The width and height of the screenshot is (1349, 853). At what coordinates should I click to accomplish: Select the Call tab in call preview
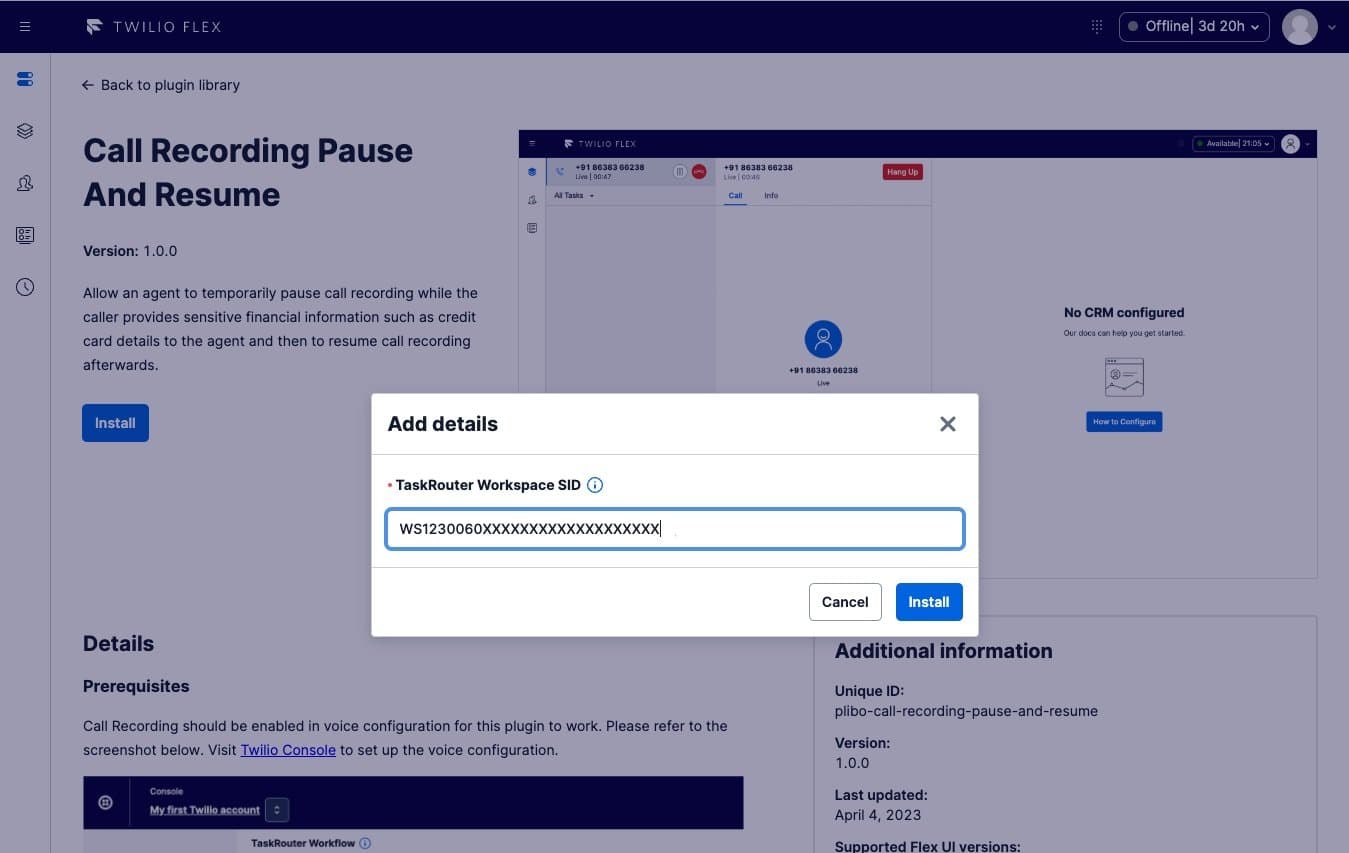(735, 195)
